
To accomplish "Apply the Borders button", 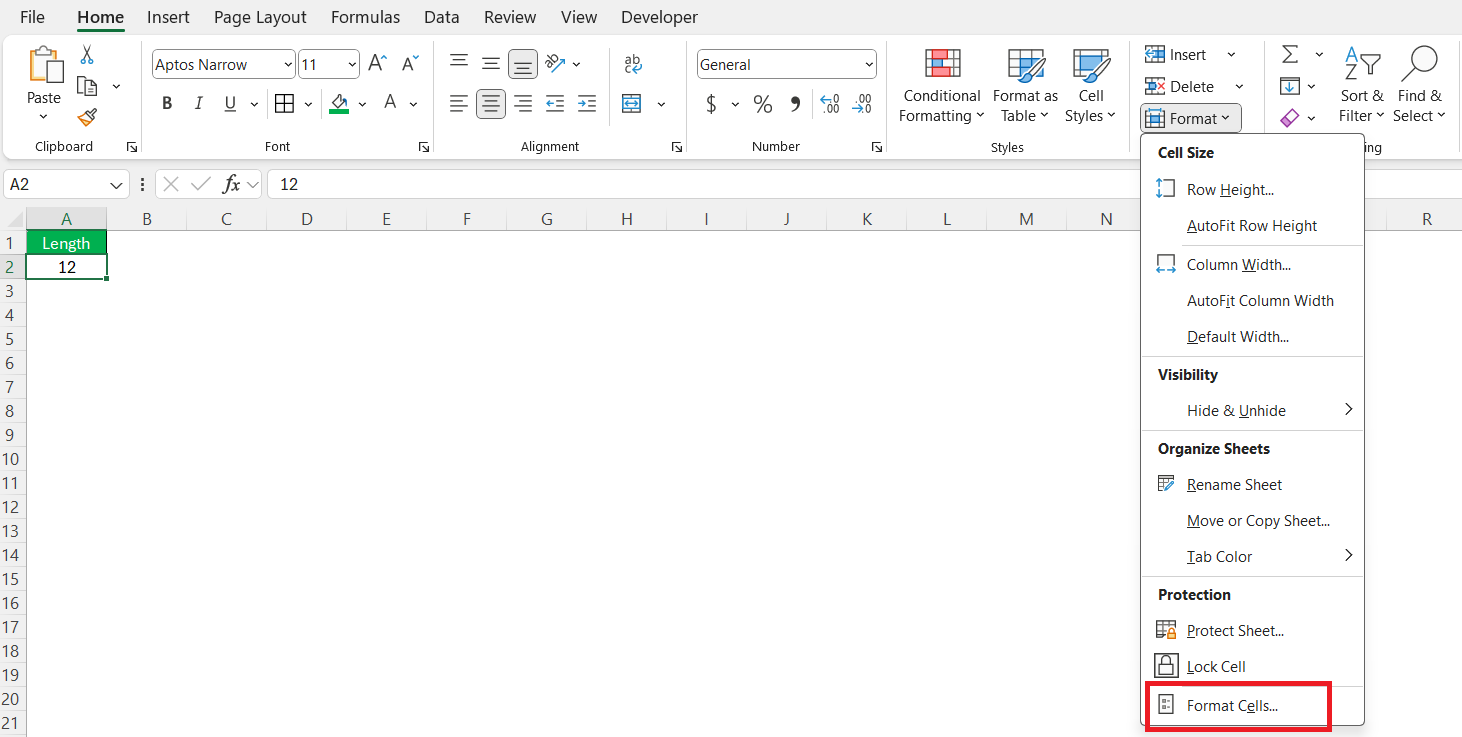I will [284, 103].
